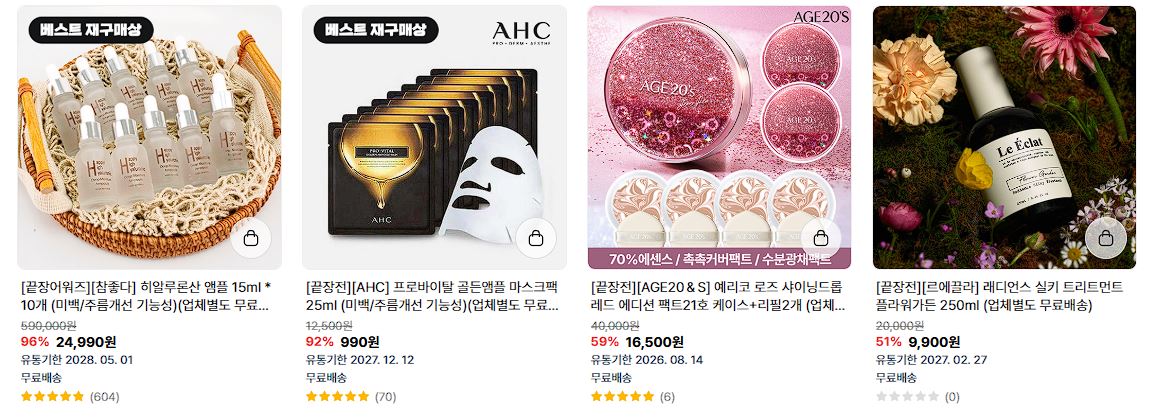Click cart icon on AHC mask pack

(536, 239)
